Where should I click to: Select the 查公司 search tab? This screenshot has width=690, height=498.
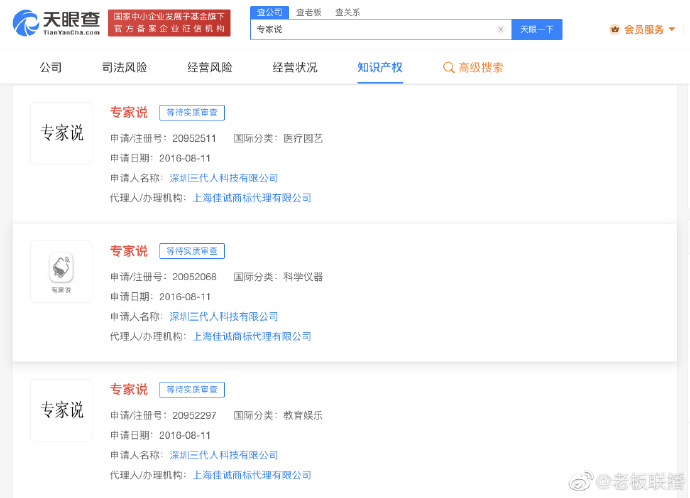pos(269,12)
